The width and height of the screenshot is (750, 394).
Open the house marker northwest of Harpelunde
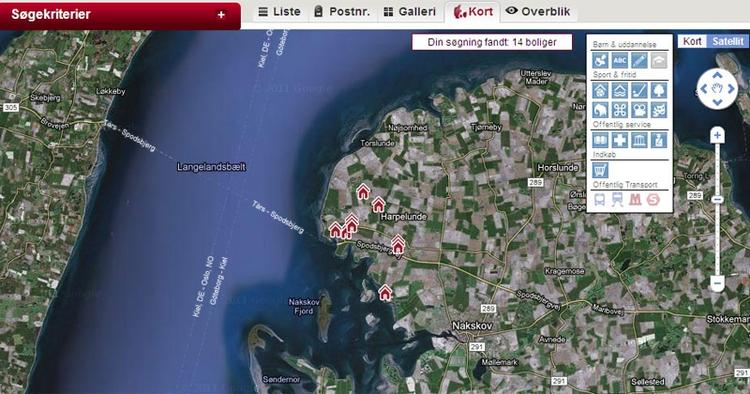(x=363, y=192)
